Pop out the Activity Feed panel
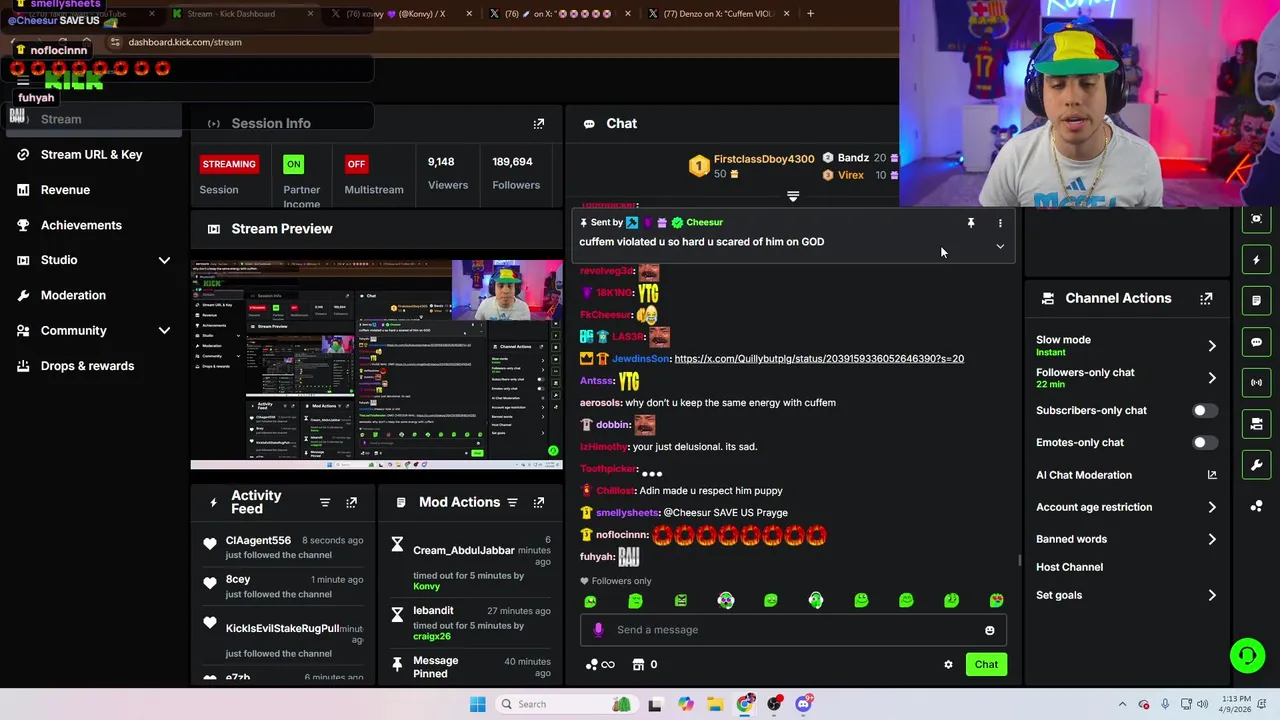The image size is (1280, 720). pos(351,502)
